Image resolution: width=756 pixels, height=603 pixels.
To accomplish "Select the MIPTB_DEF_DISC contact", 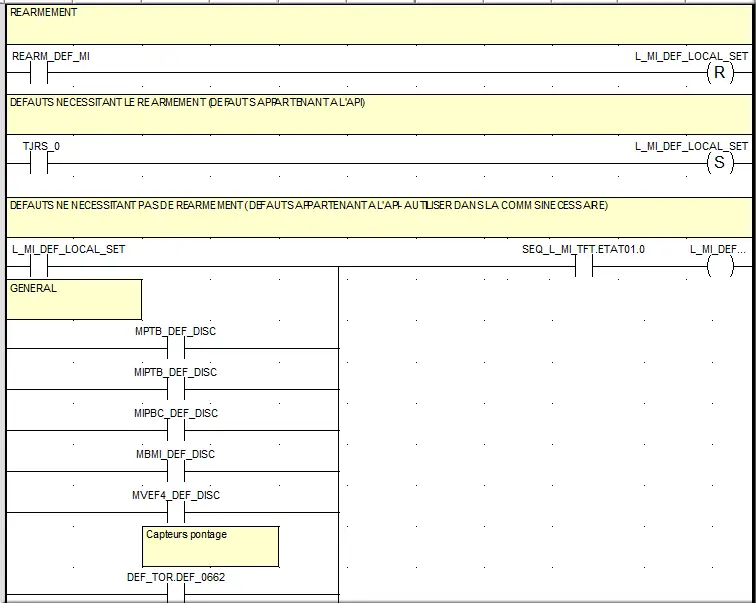I will point(176,389).
